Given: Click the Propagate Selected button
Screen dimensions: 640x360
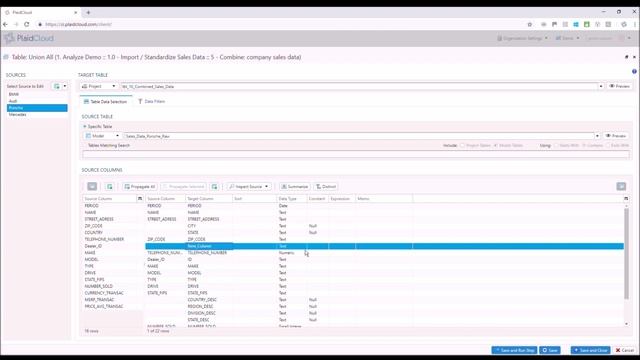Looking at the screenshot, I should pos(183,187).
